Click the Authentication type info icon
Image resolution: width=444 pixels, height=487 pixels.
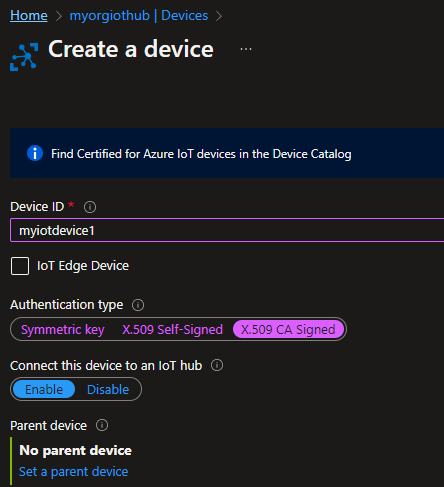click(138, 305)
